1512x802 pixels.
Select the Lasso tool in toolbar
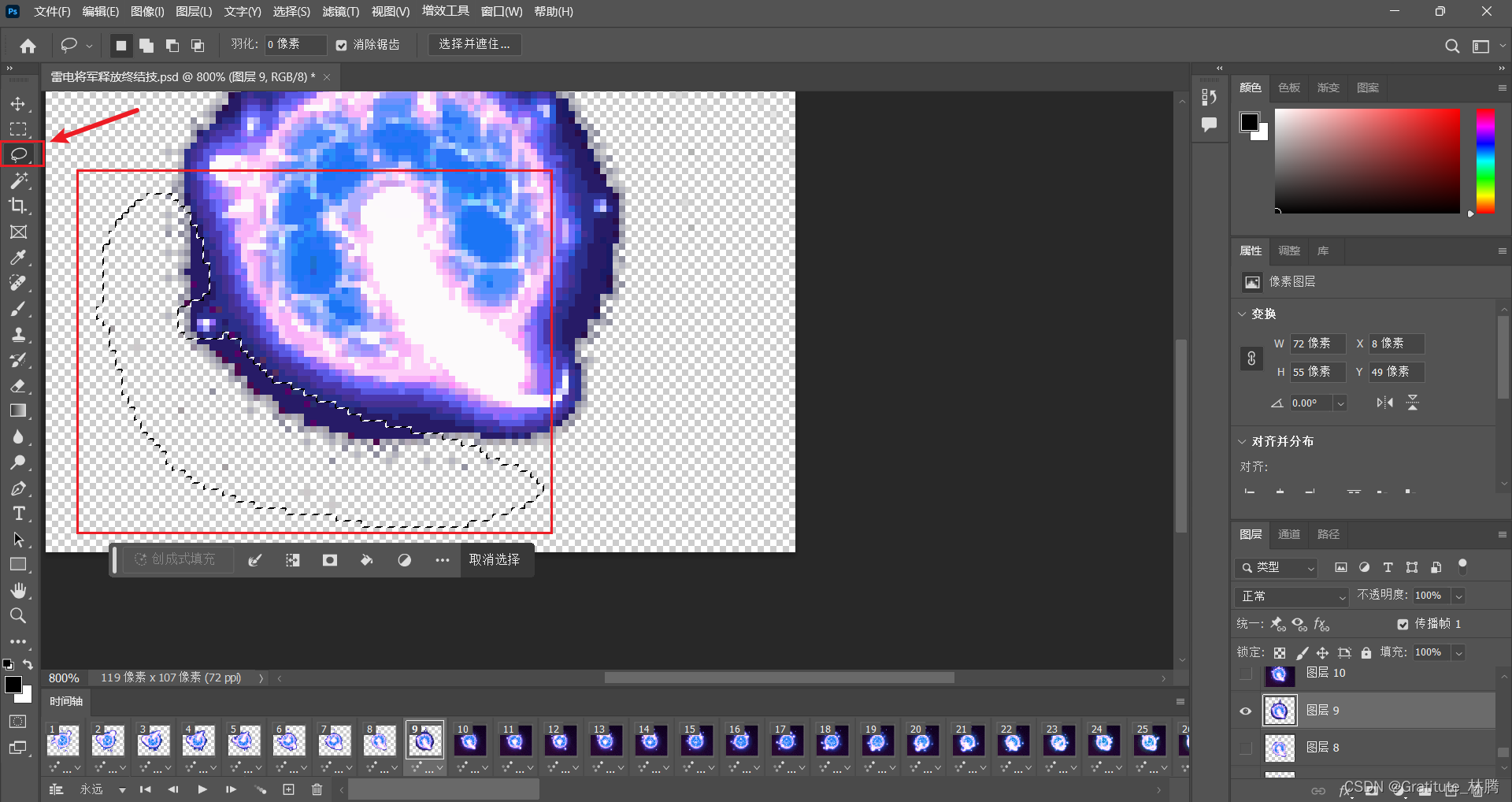point(19,154)
